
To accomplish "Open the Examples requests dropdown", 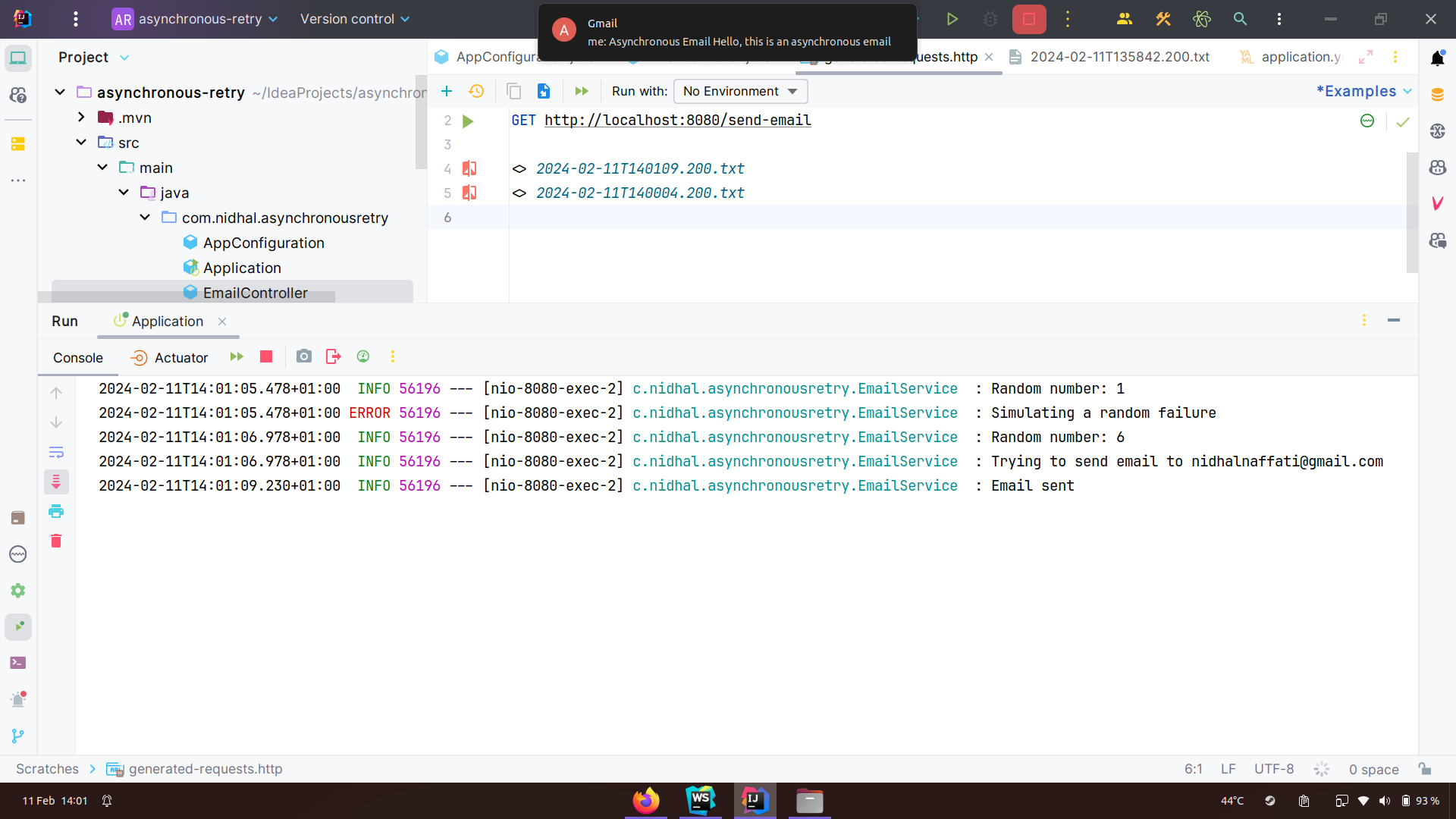I will click(1363, 91).
